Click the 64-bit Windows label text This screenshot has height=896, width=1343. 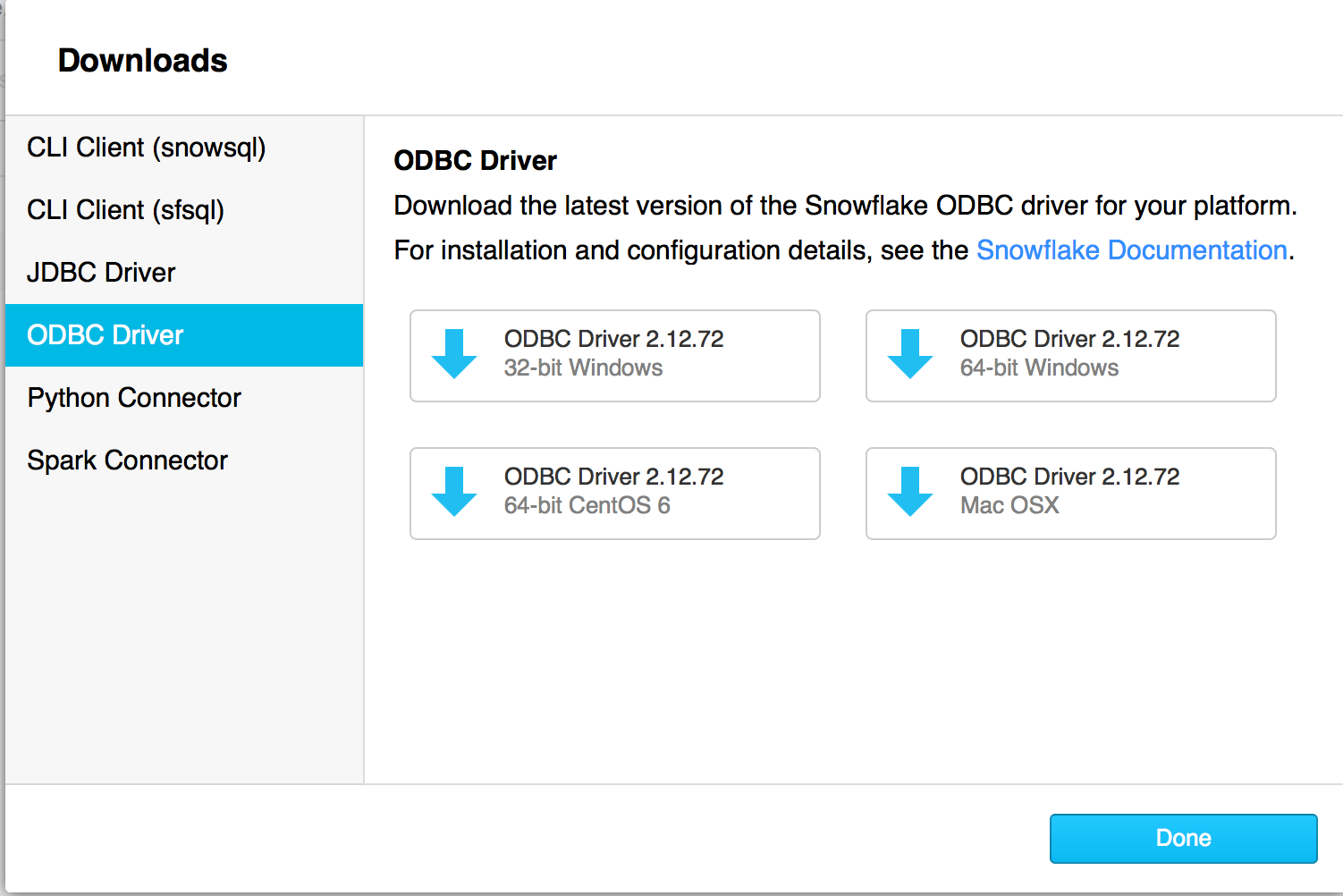1038,368
